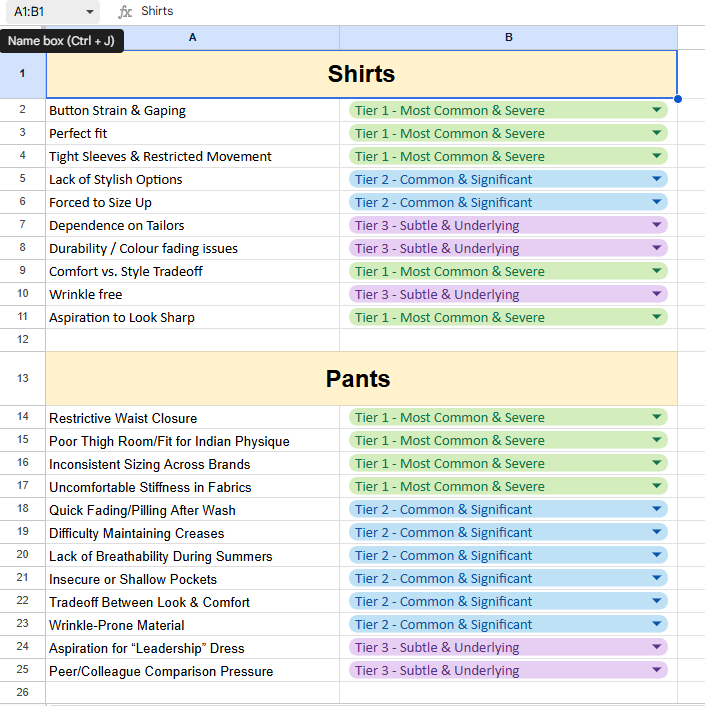Select the row 26 header
Image resolution: width=705 pixels, height=706 pixels.
pyautogui.click(x=22, y=692)
